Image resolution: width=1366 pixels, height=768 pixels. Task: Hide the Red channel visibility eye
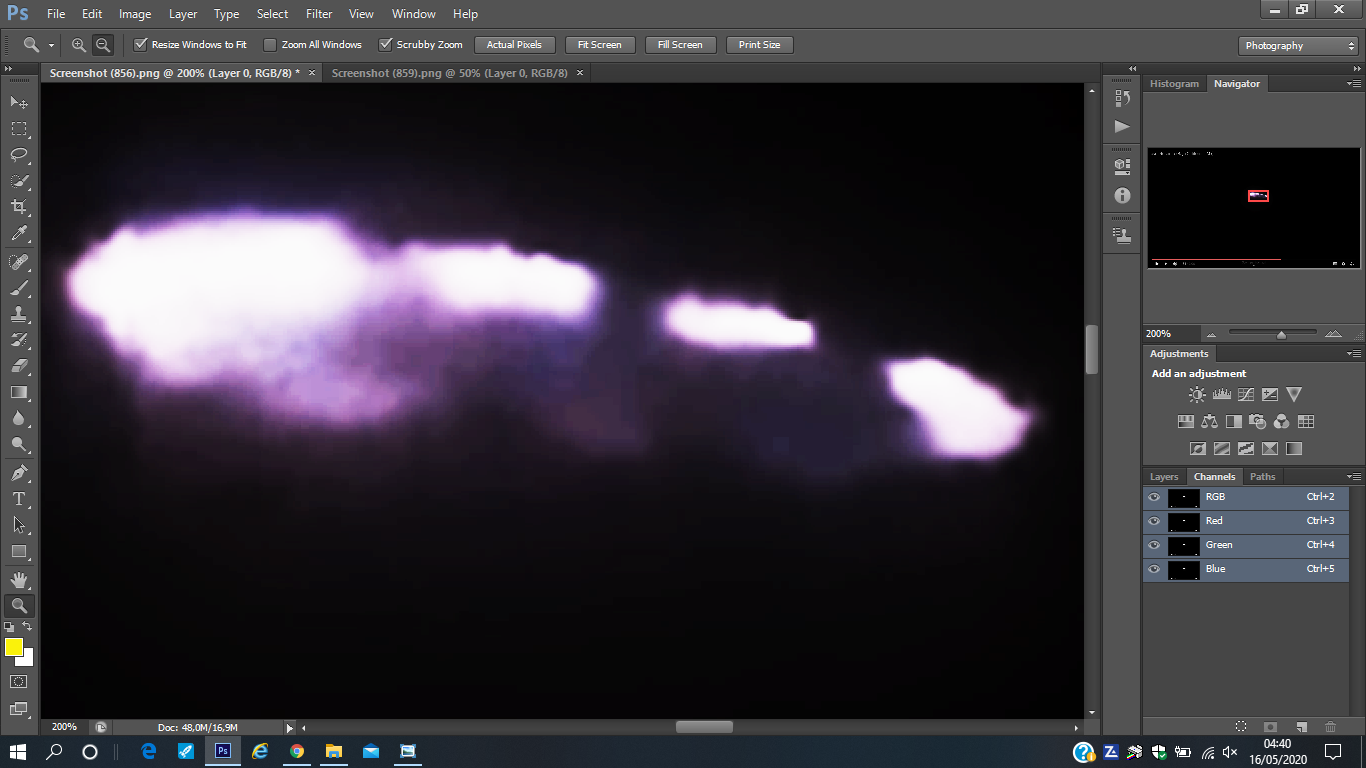tap(1154, 521)
